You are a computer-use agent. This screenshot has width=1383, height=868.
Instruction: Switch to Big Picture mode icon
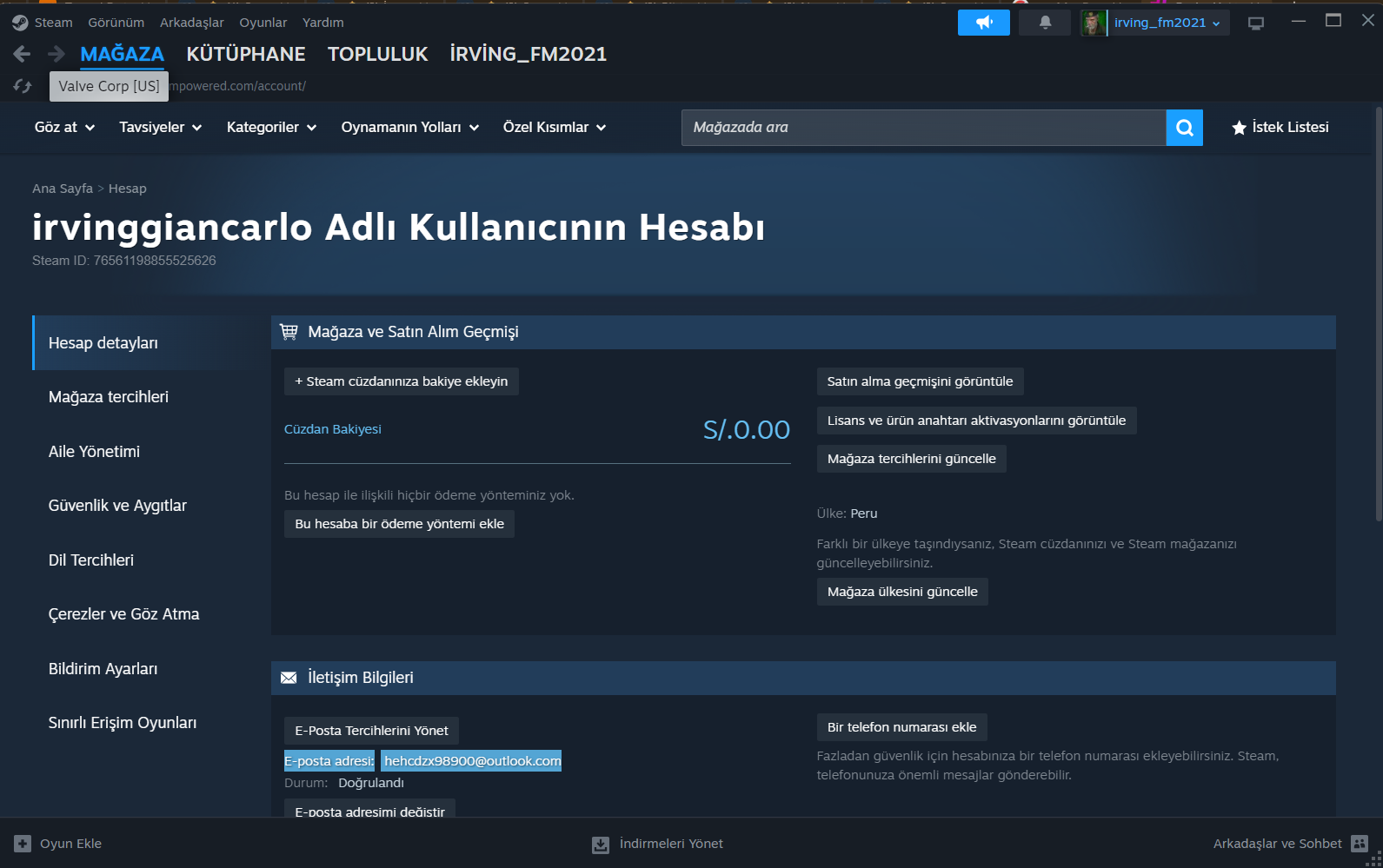tap(1256, 23)
